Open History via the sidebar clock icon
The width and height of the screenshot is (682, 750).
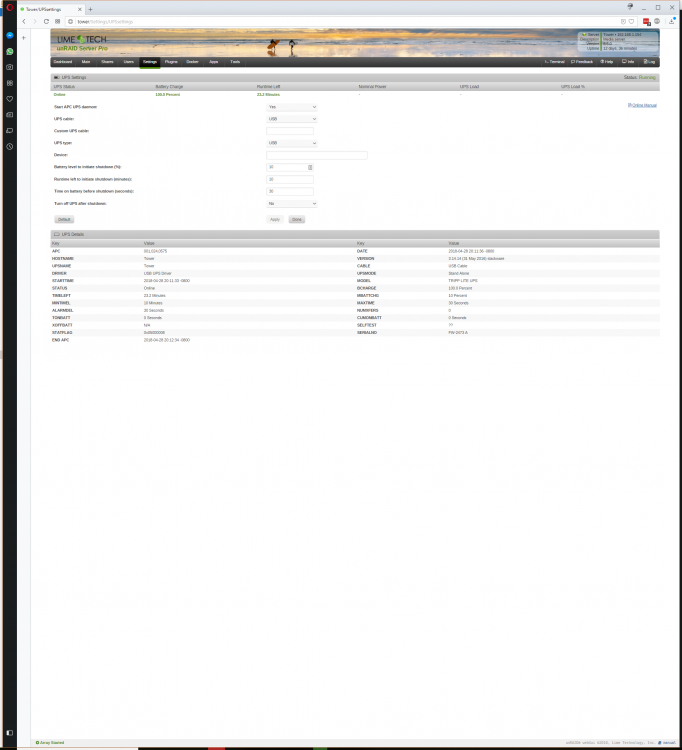(10, 147)
